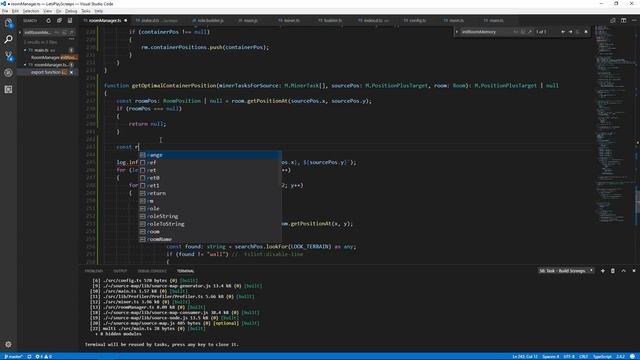Toggle search details with the ellipsis
Image resolution: width=640 pixels, height=360 pixels.
click(71, 39)
